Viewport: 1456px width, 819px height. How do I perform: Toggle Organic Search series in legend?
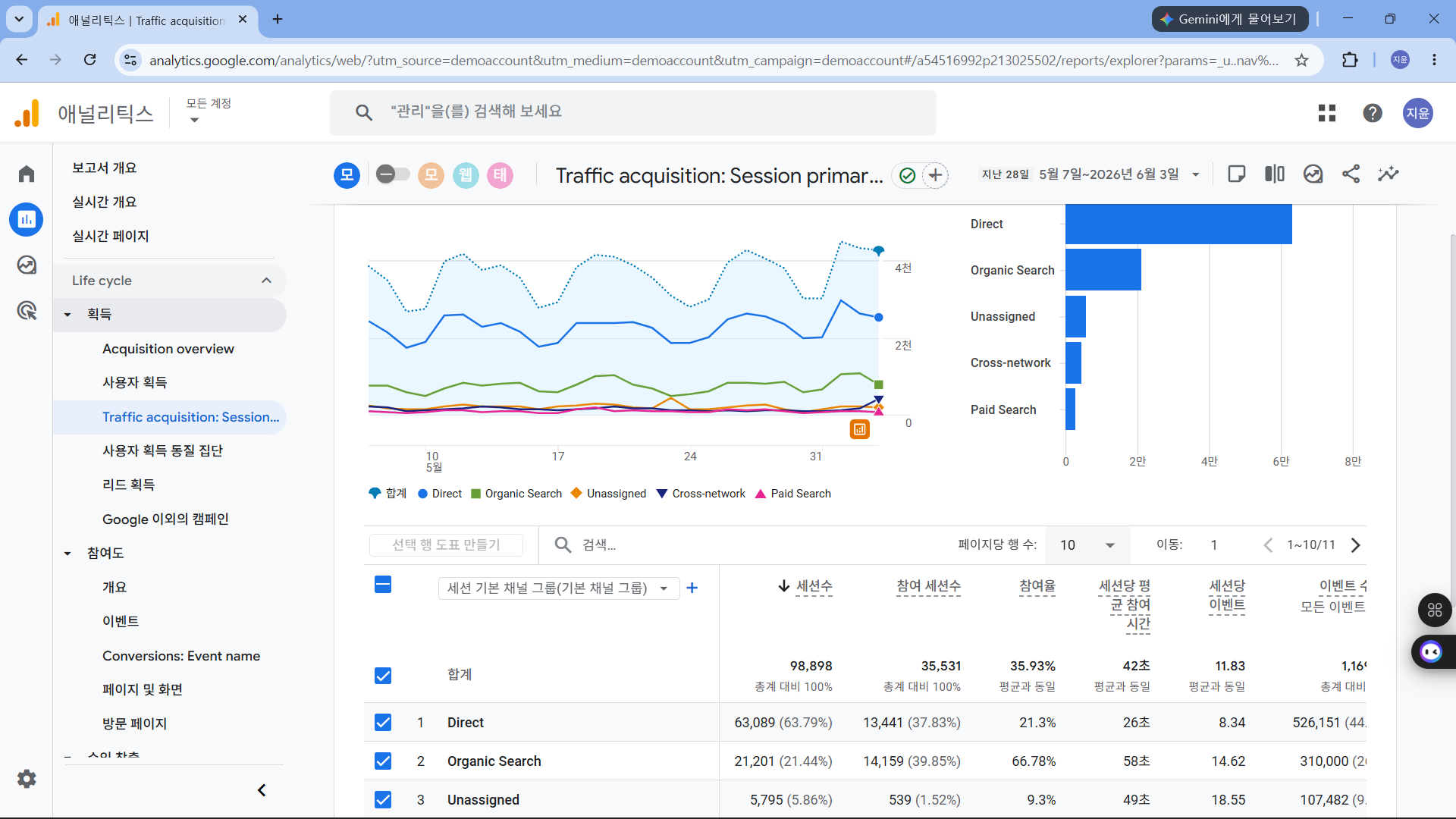pyautogui.click(x=516, y=494)
